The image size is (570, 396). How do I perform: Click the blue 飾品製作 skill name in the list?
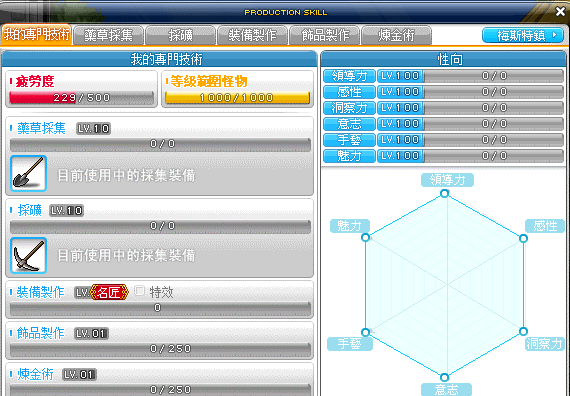click(x=40, y=333)
